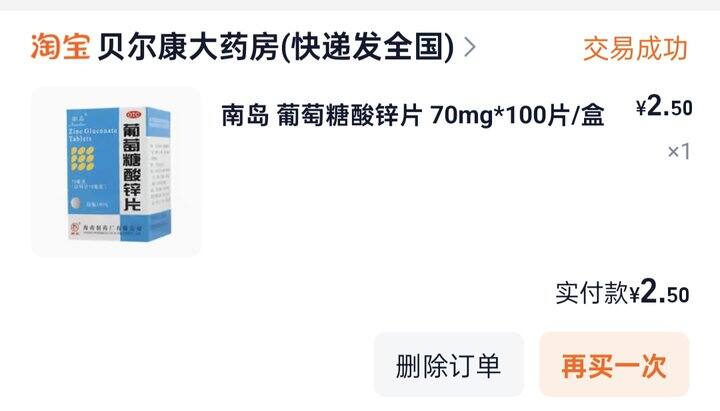Buy again with the 再买一次 button

pyautogui.click(x=614, y=365)
